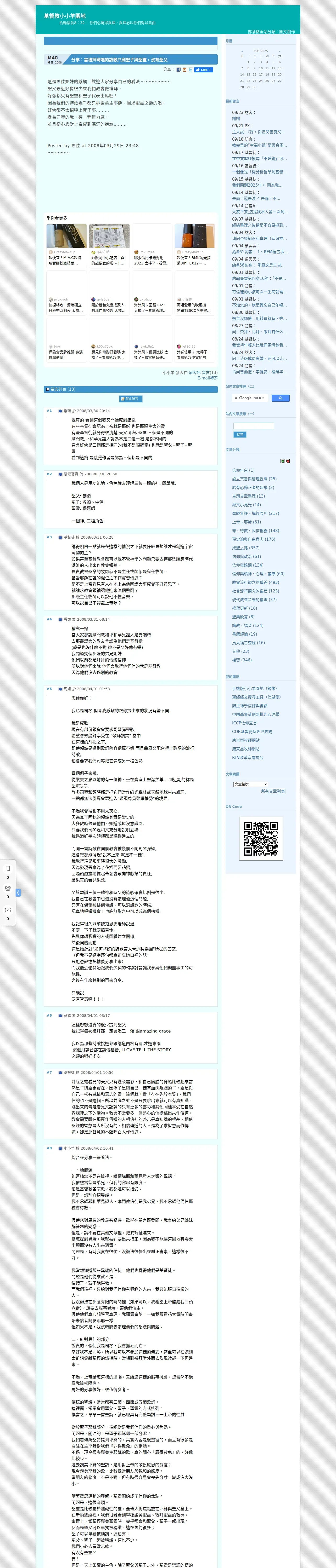336x1568 pixels.
Task: Open link 手機版小小羊園地（鏡像）
Action: point(255,688)
